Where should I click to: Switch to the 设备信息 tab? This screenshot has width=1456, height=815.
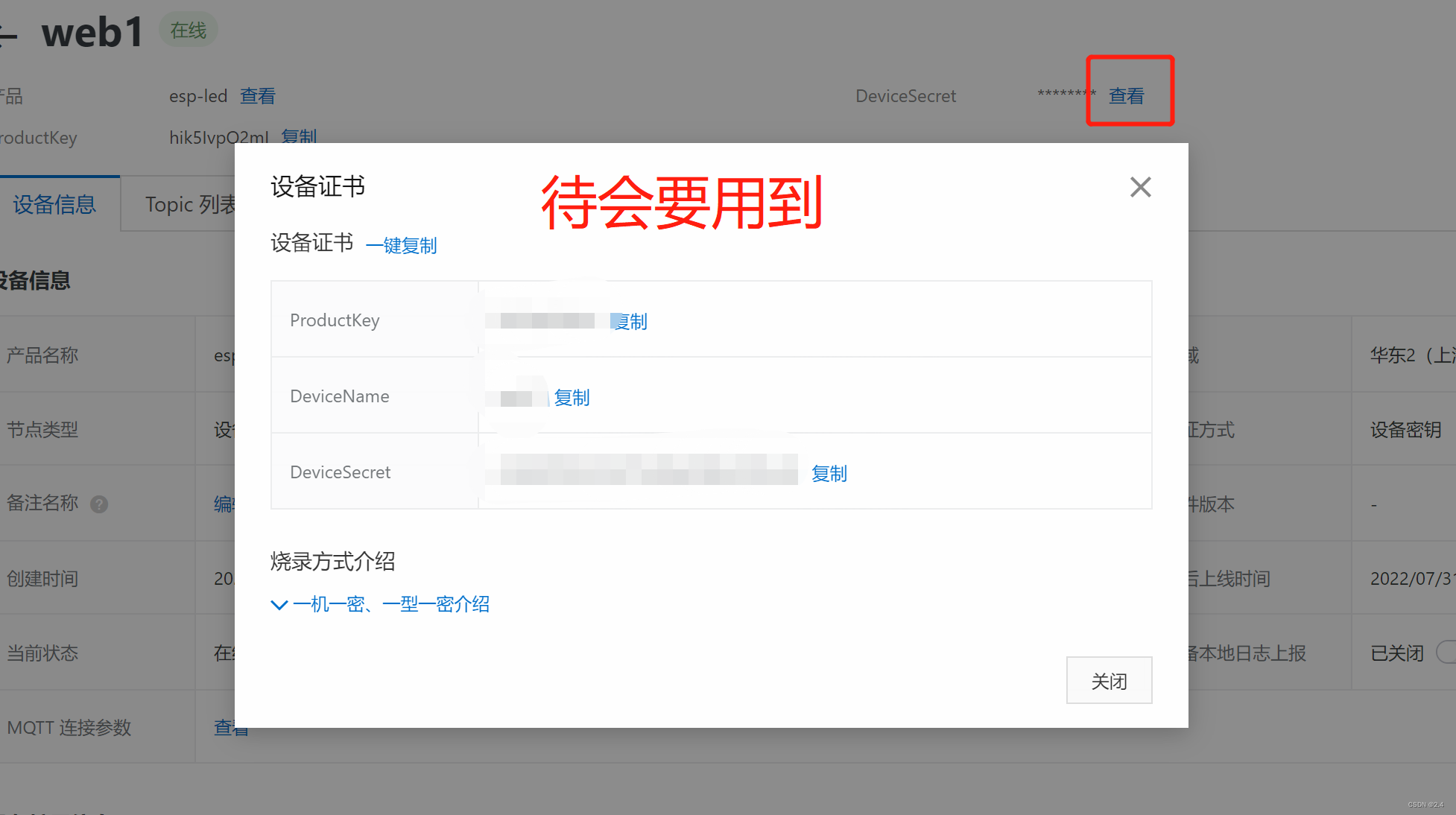(54, 204)
